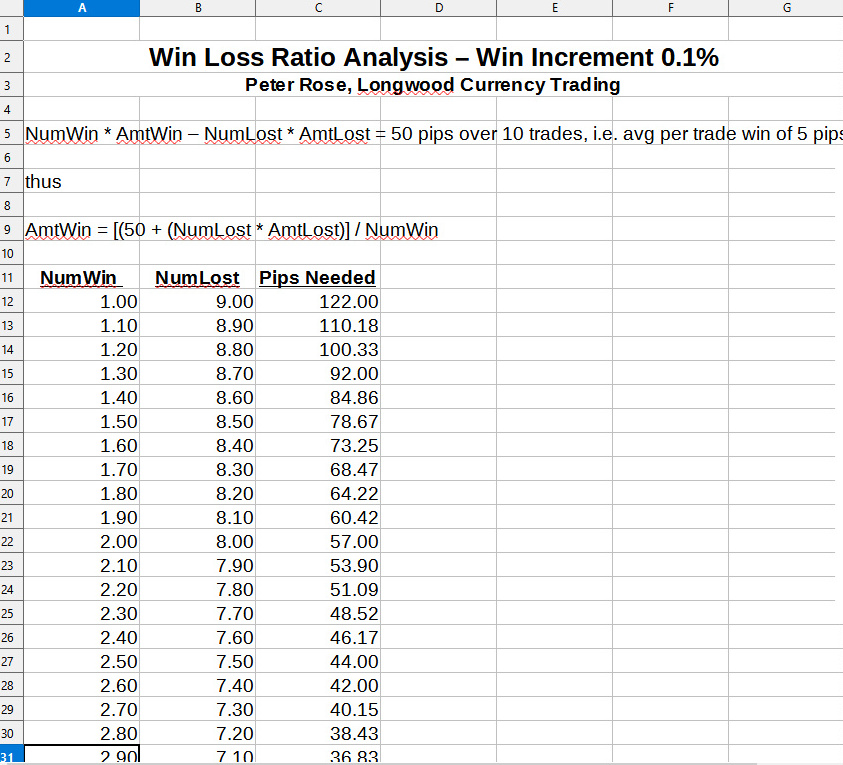This screenshot has width=843, height=765.
Task: Select row 11 header
Action: (x=10, y=277)
